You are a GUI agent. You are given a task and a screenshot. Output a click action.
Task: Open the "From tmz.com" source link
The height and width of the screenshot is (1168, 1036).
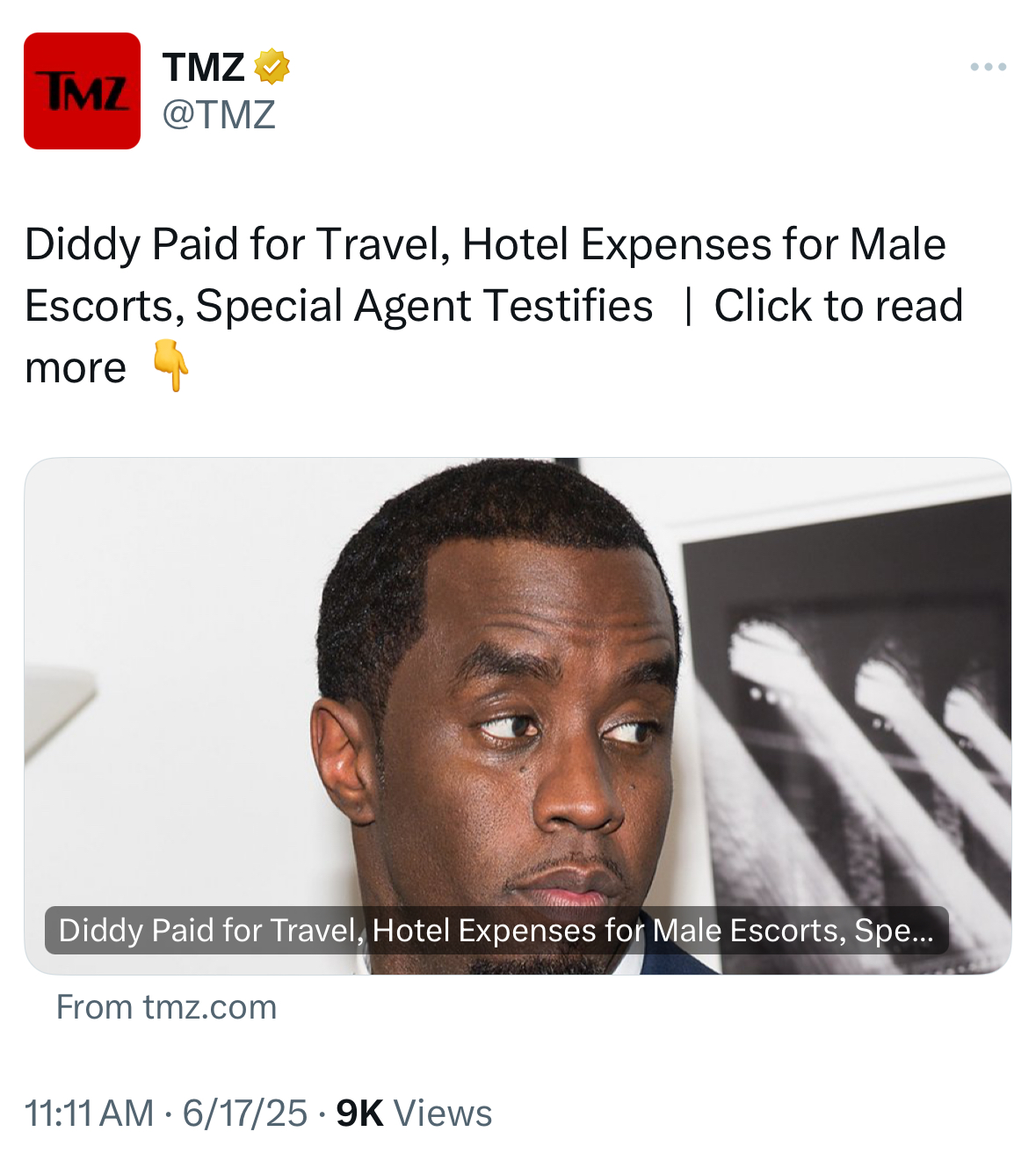(167, 1007)
